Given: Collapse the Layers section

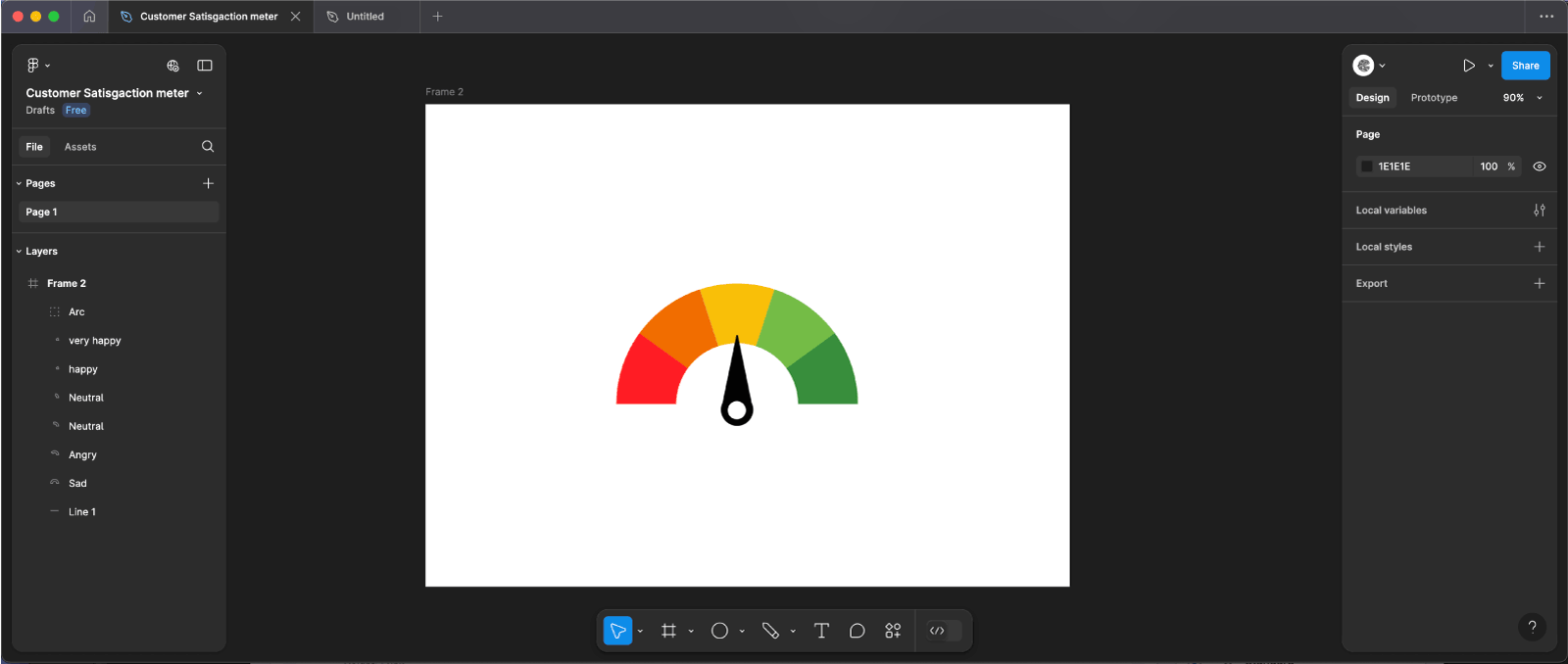Looking at the screenshot, I should [x=19, y=252].
